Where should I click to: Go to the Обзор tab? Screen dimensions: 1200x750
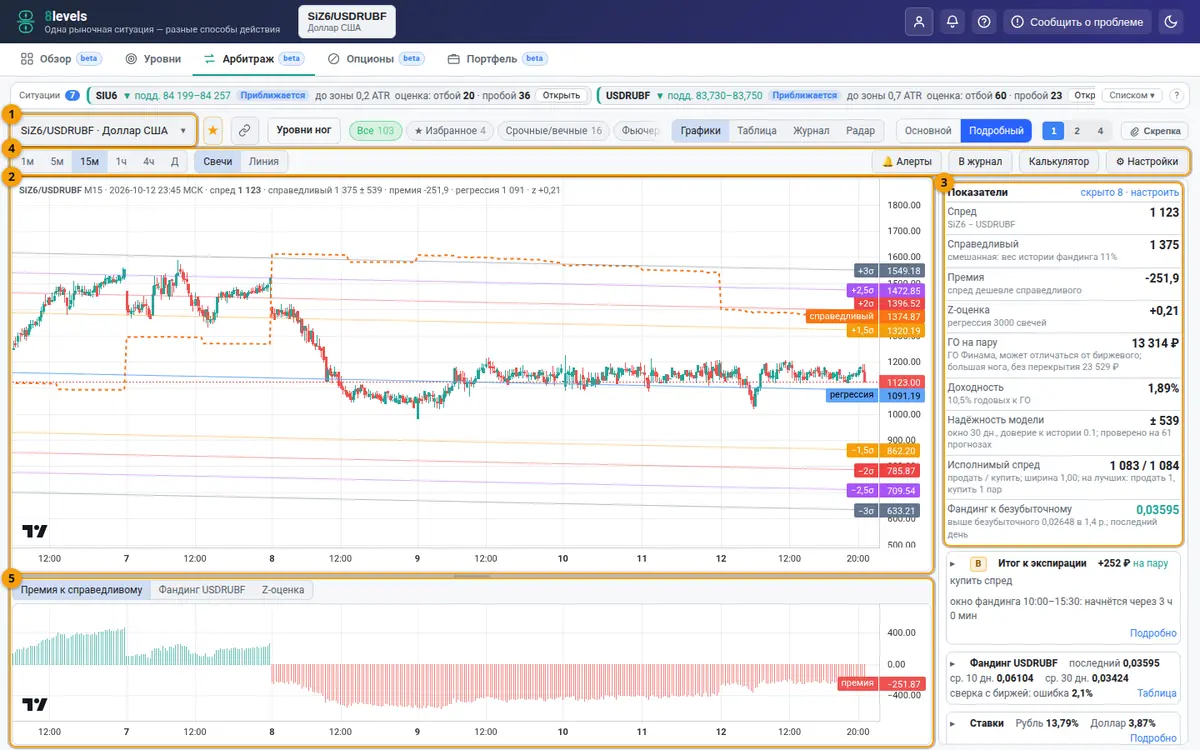pos(61,59)
